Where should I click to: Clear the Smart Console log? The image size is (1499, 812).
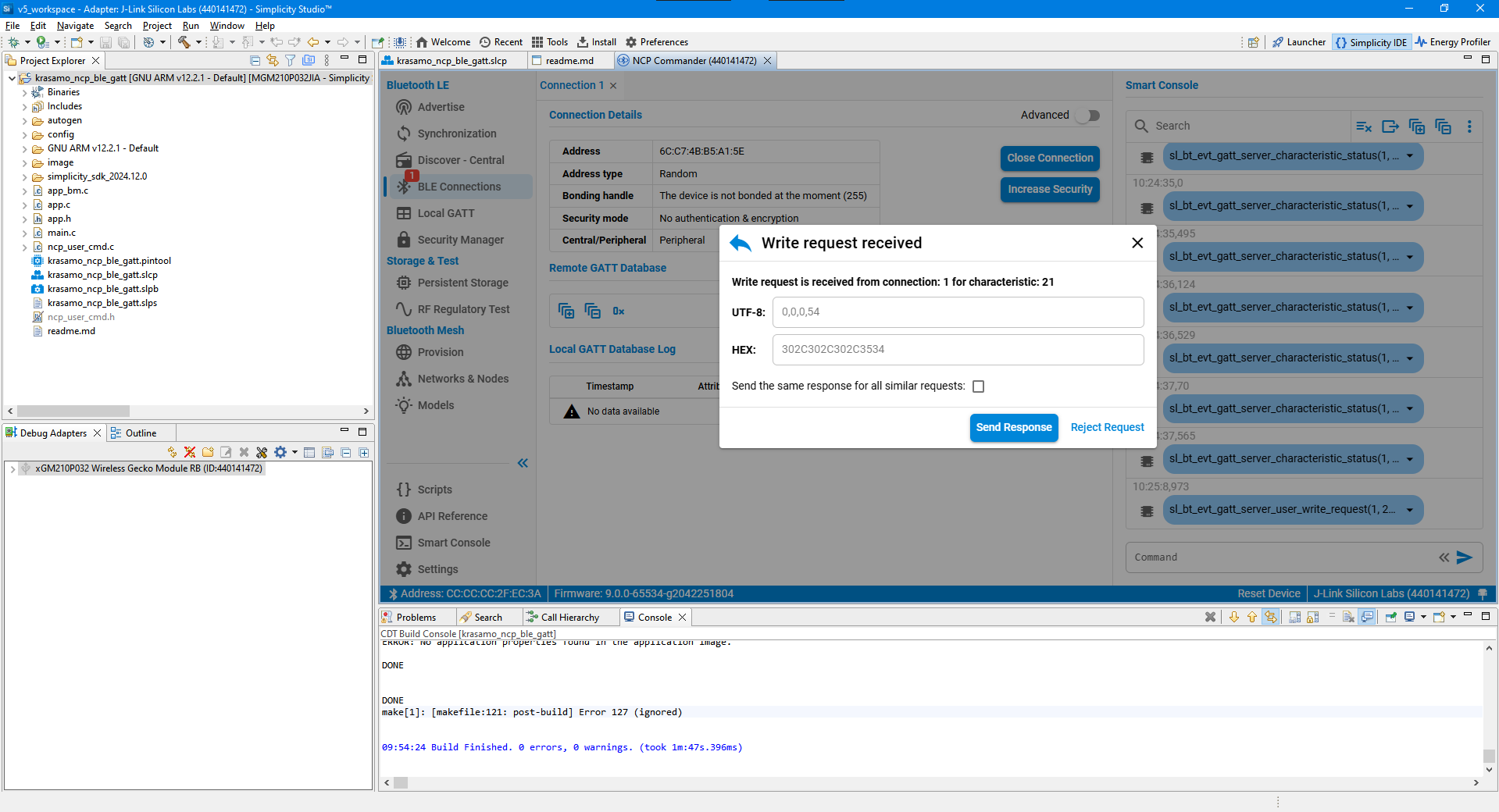coord(1364,126)
